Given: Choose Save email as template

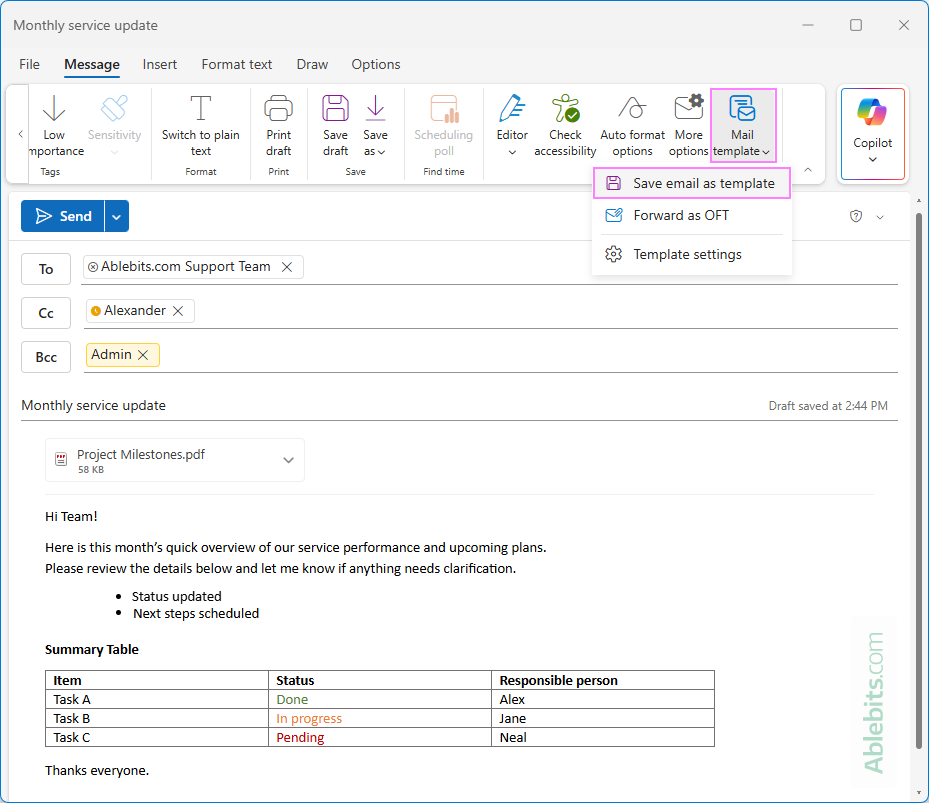Looking at the screenshot, I should 691,183.
